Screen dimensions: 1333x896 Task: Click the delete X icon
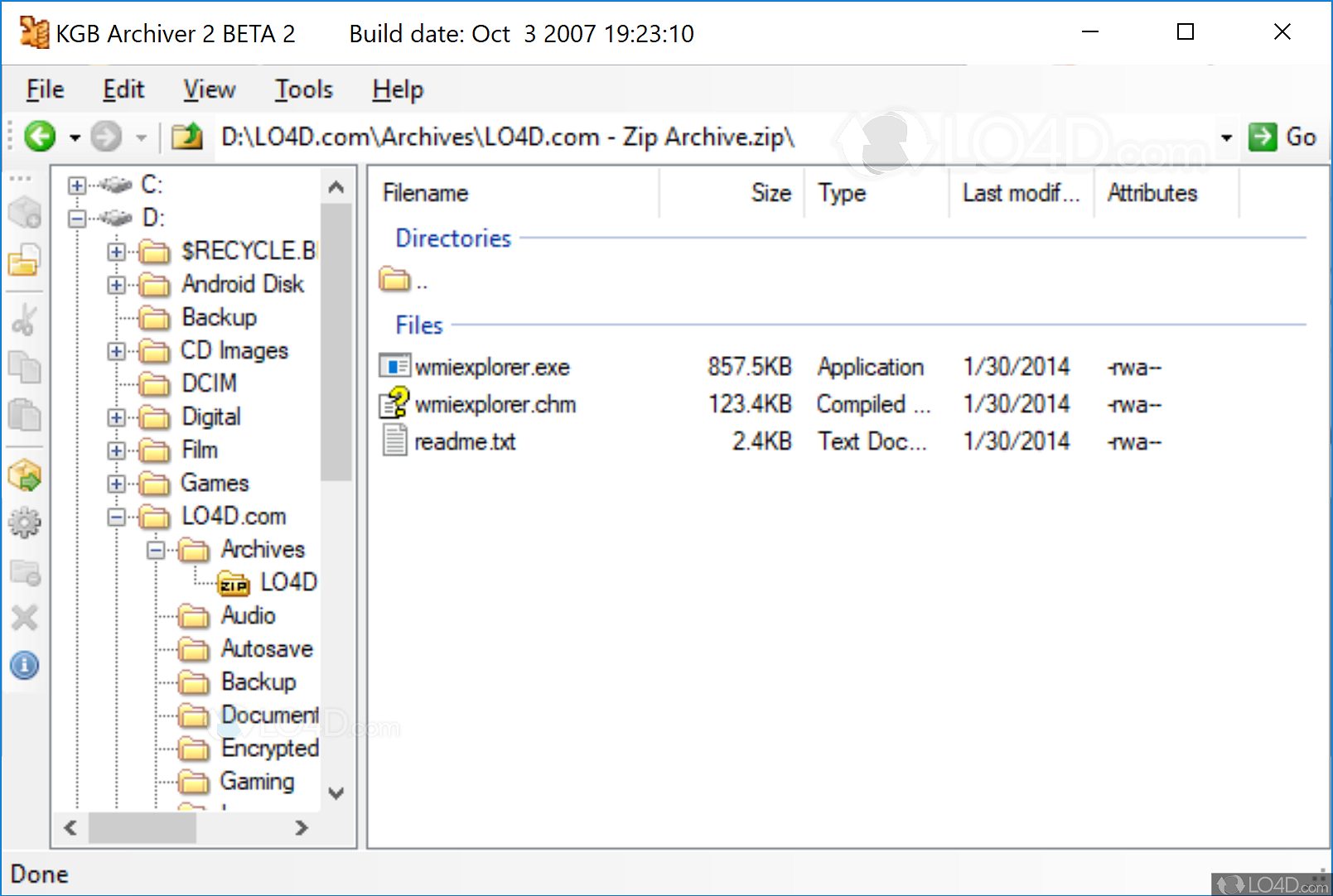click(x=24, y=618)
